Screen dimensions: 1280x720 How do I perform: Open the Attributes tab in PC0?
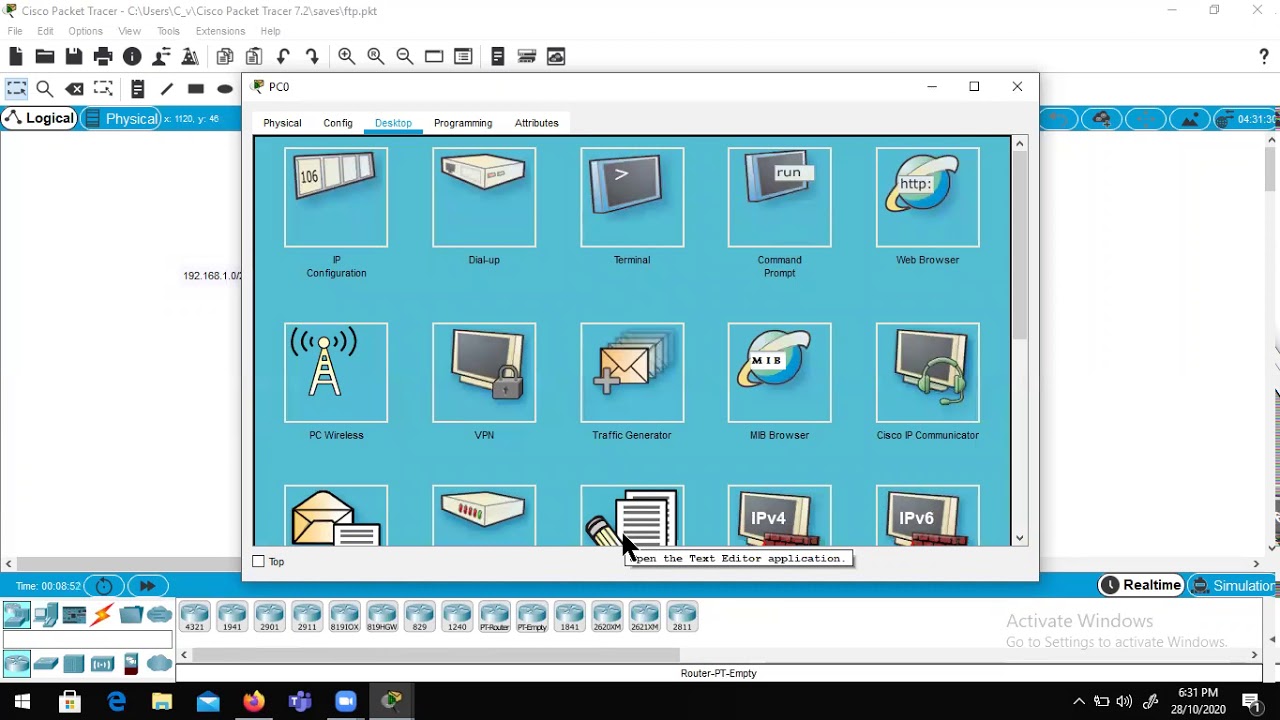click(537, 123)
